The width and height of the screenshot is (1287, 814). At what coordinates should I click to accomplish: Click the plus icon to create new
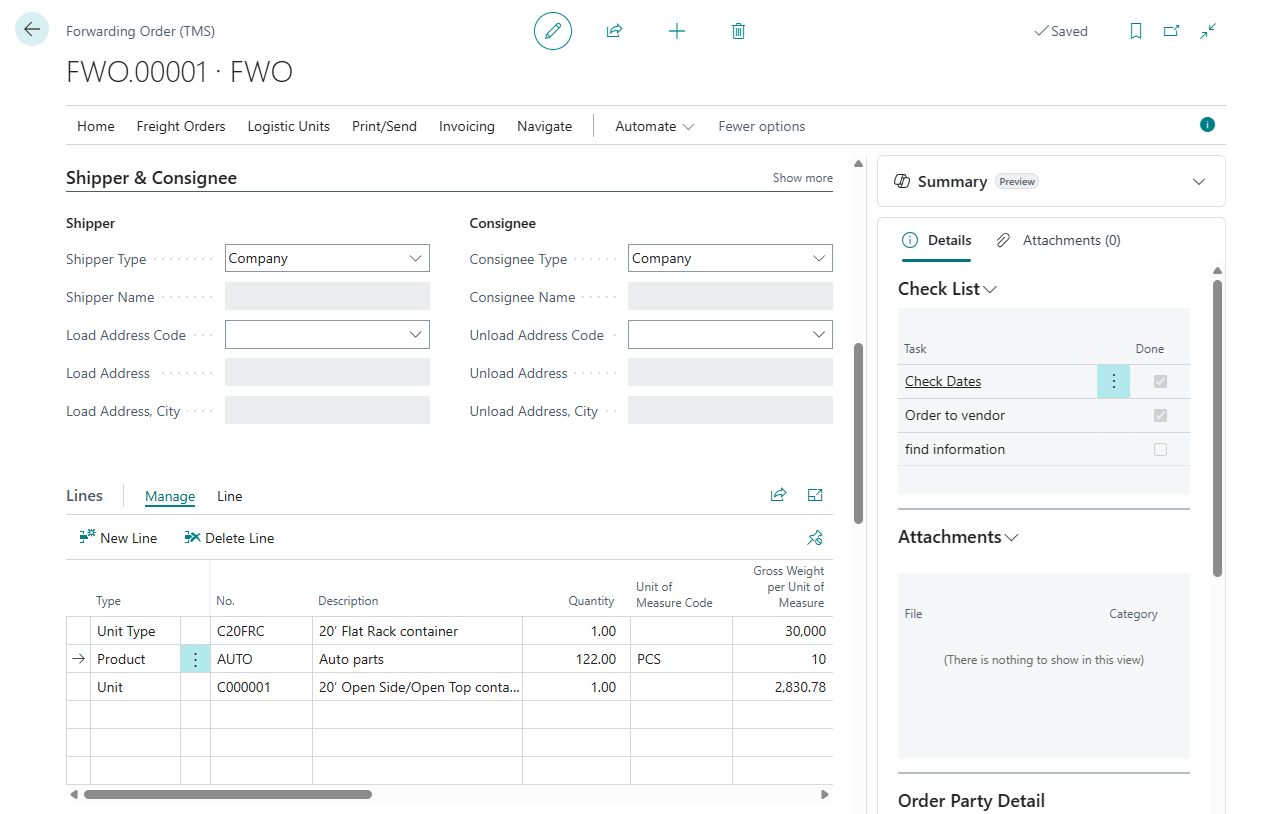[x=677, y=31]
